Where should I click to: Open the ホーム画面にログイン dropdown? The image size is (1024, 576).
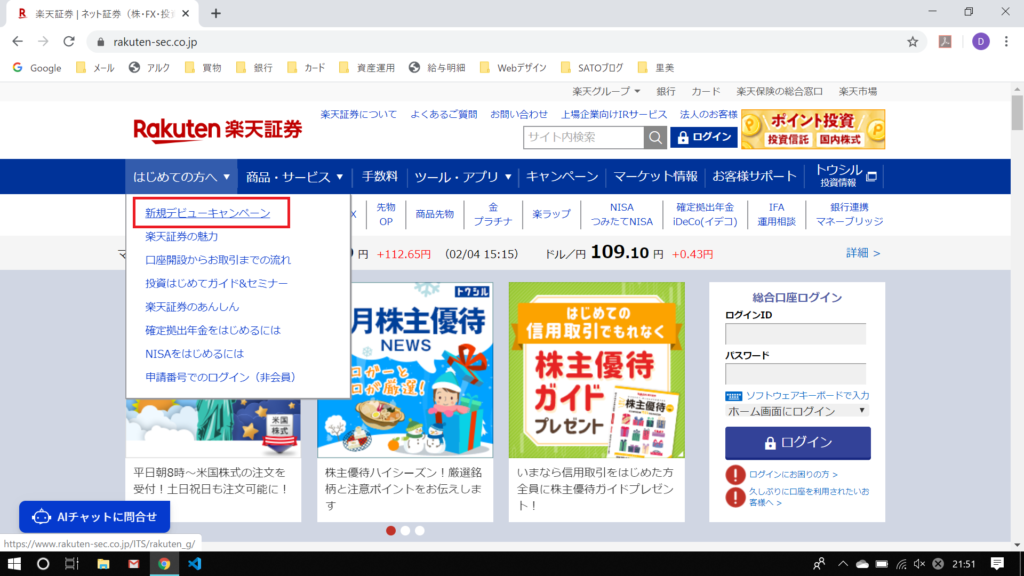pyautogui.click(x=796, y=411)
